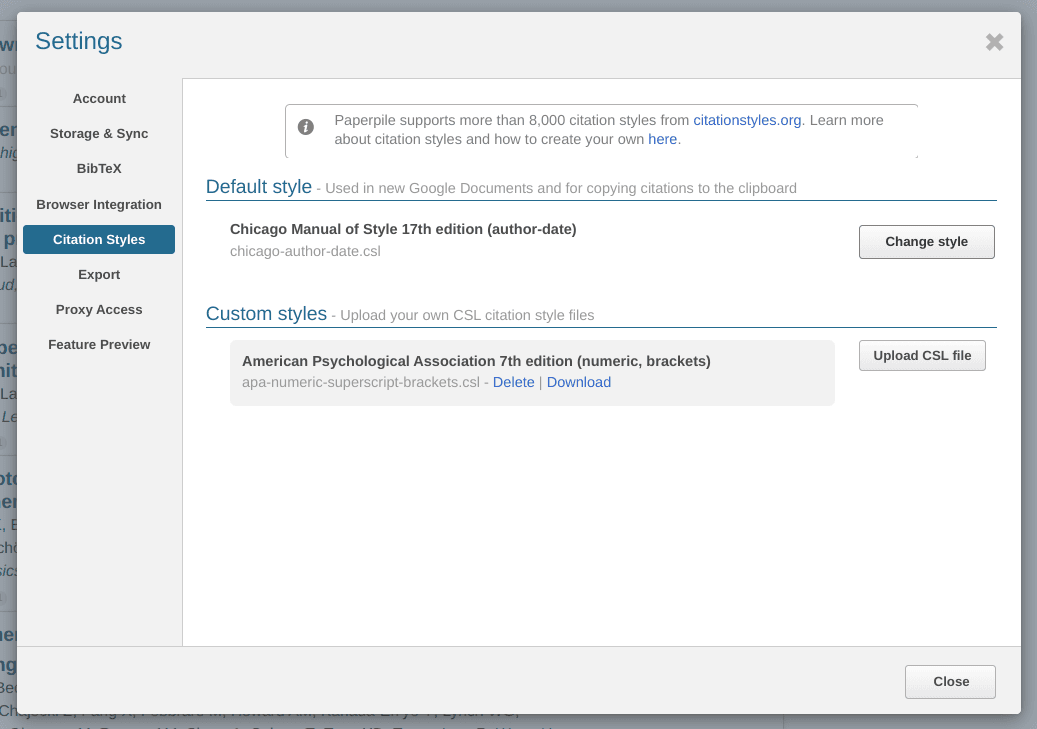Download the apa-numeric-superscript-brackets.csl file

(x=579, y=382)
